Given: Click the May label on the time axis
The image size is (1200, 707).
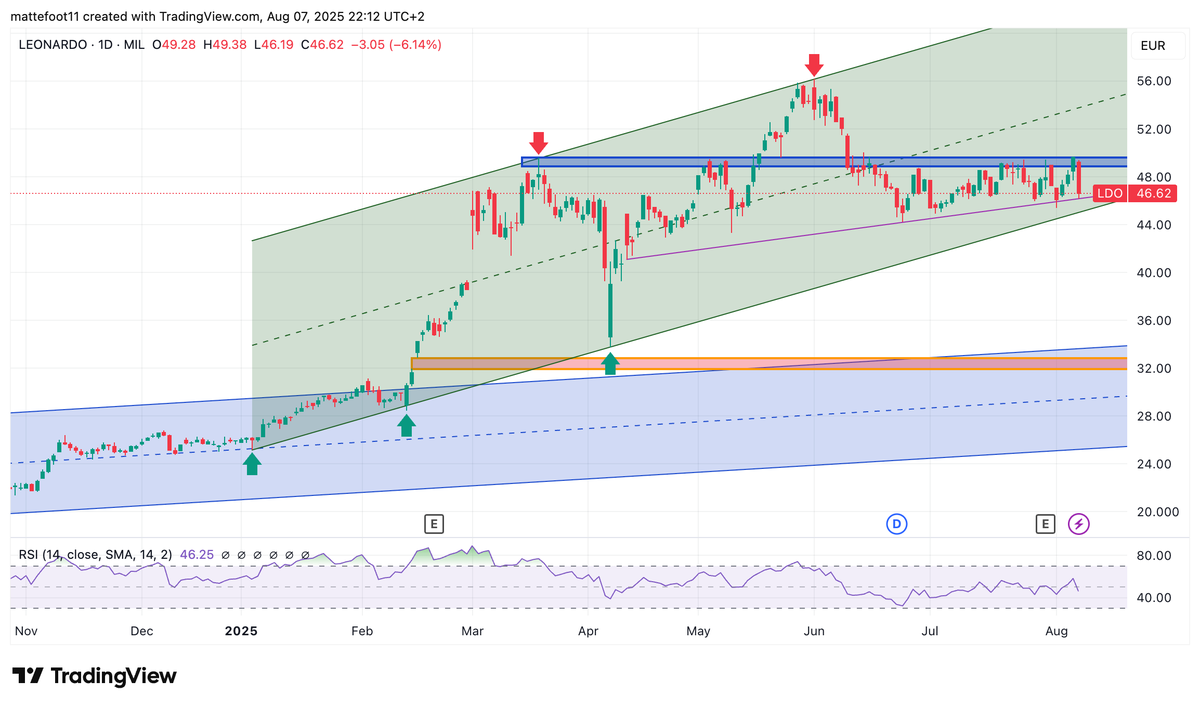Looking at the screenshot, I should click(x=699, y=632).
